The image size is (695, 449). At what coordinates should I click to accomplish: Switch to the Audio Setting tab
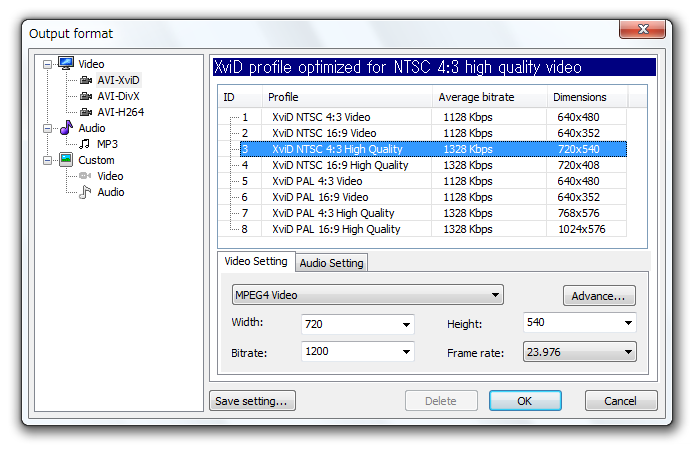[331, 263]
